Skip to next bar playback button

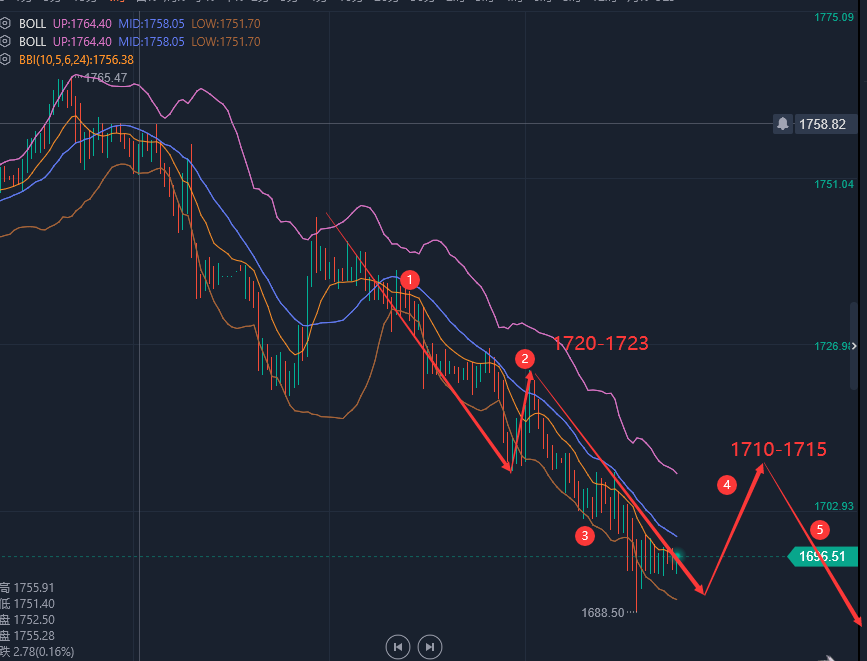pos(430,647)
